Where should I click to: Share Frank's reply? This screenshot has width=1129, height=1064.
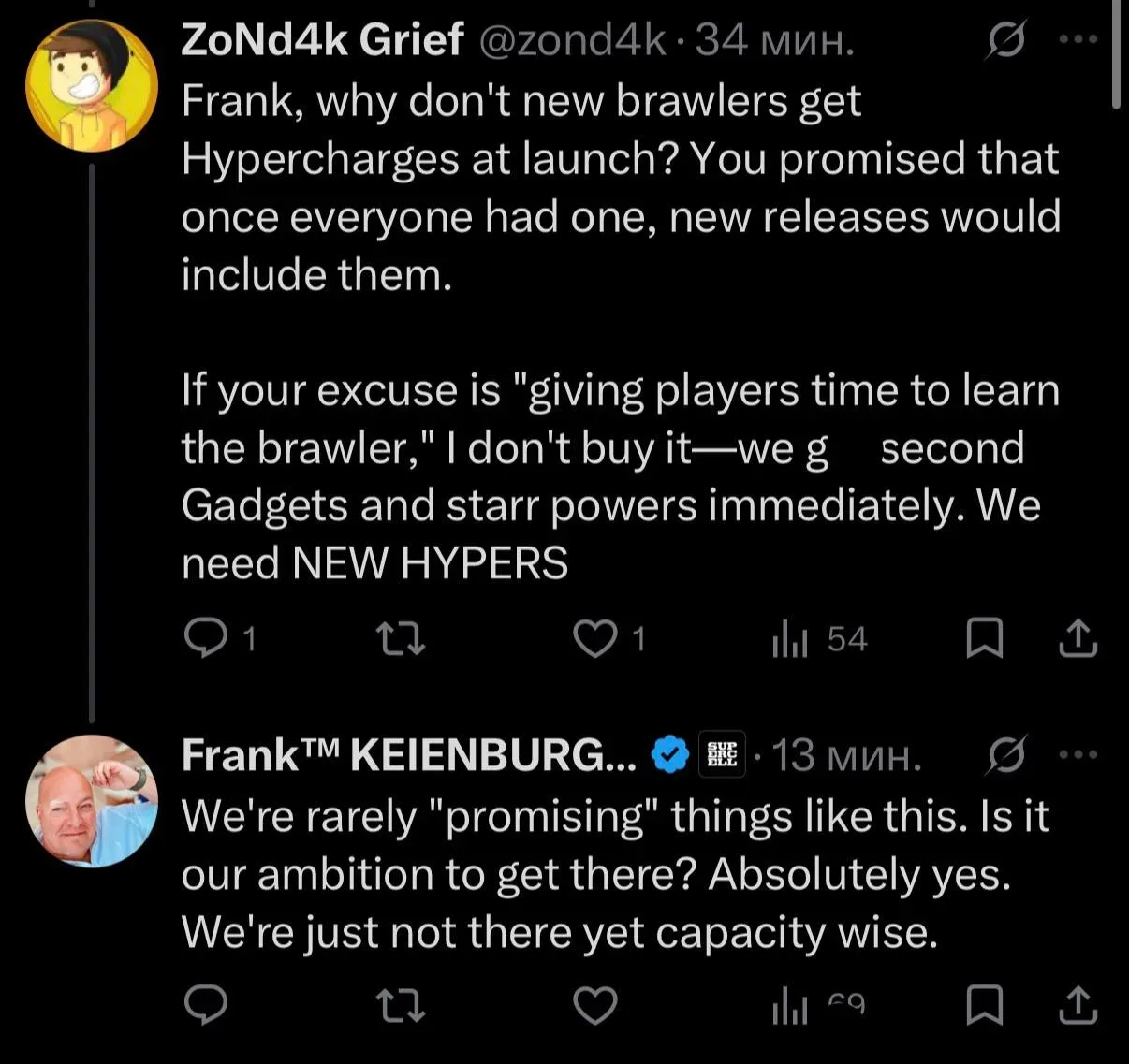(x=1078, y=1005)
